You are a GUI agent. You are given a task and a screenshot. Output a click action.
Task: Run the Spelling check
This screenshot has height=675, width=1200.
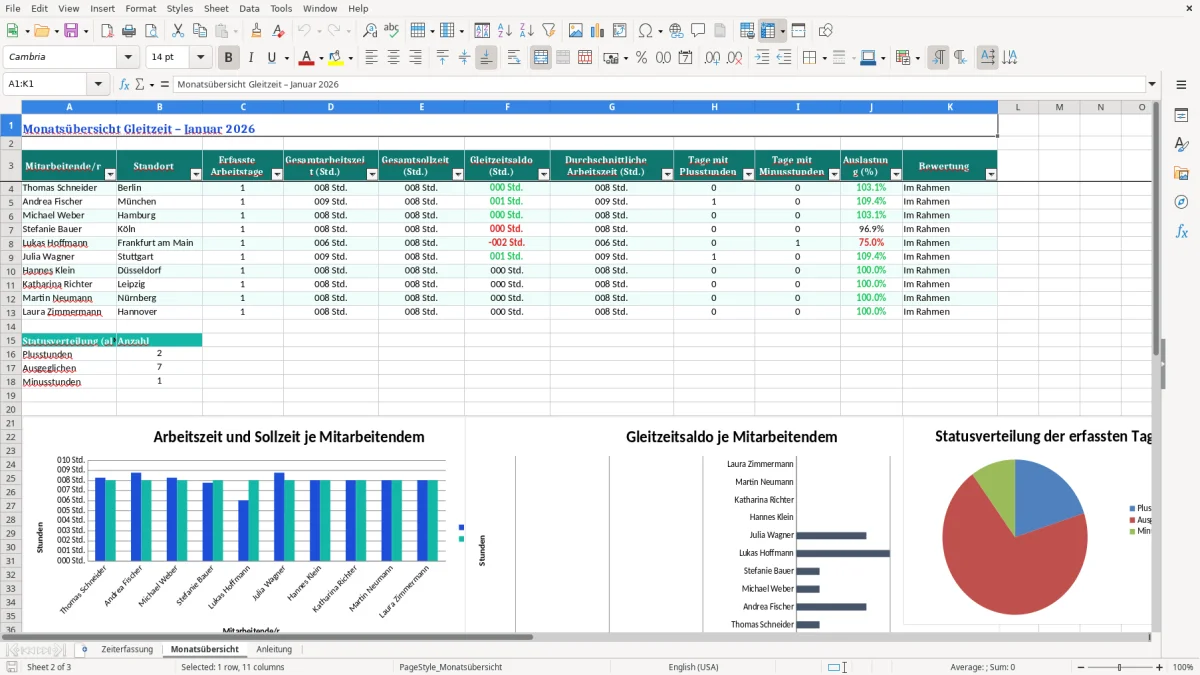(x=391, y=31)
